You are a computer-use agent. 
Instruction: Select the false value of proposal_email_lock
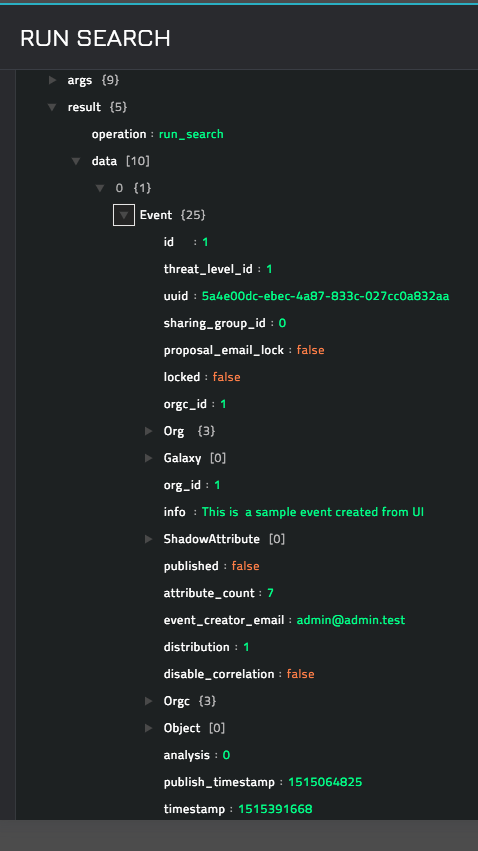(x=310, y=350)
